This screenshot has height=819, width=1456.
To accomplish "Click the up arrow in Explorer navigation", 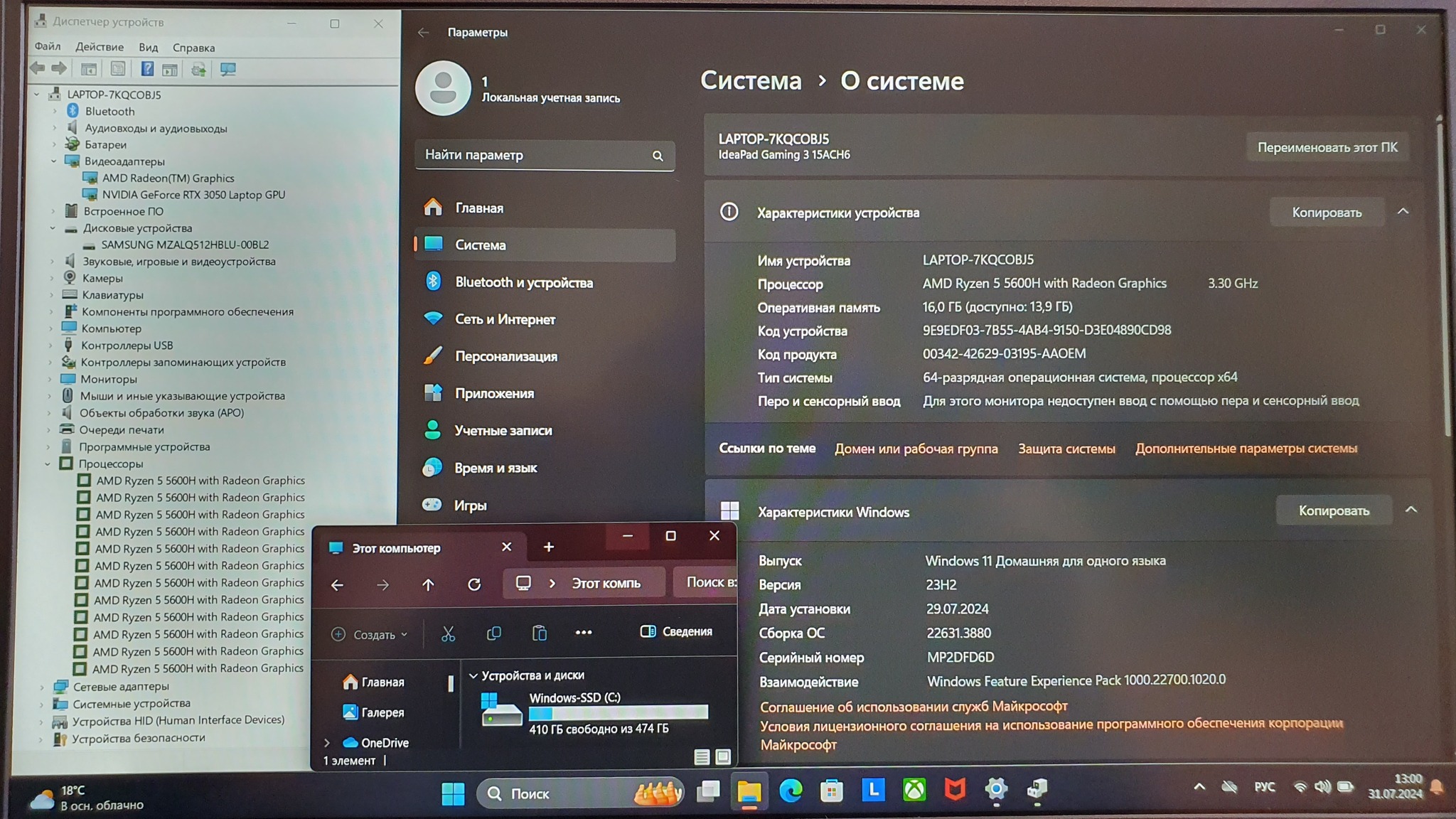I will click(428, 584).
